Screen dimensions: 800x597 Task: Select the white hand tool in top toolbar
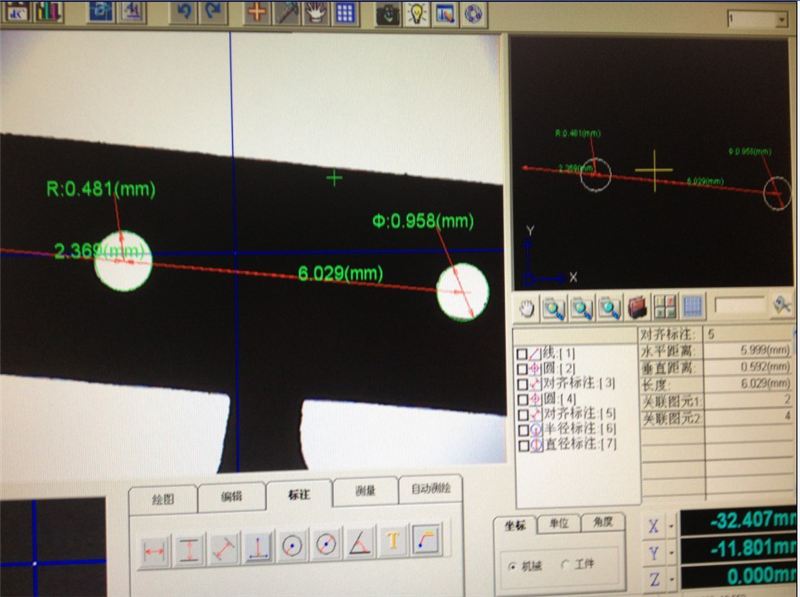pyautogui.click(x=316, y=12)
